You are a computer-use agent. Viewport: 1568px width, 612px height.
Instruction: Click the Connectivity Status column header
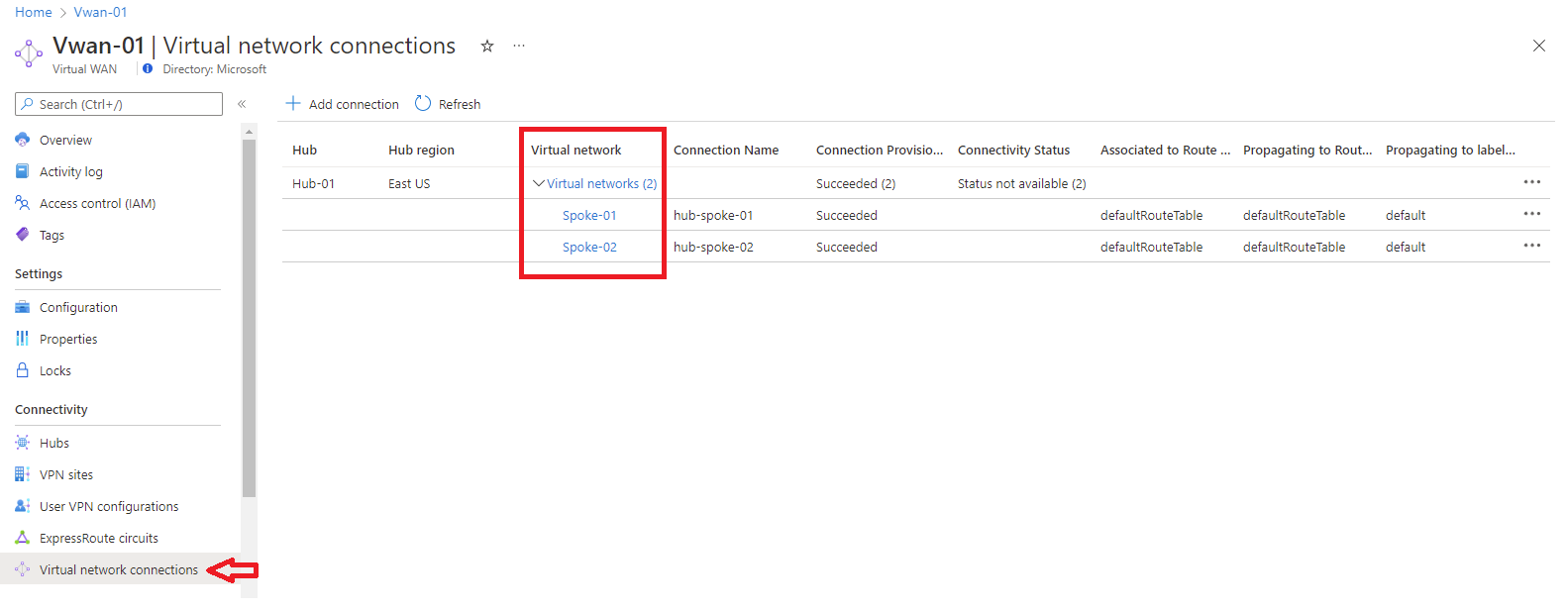click(1014, 151)
